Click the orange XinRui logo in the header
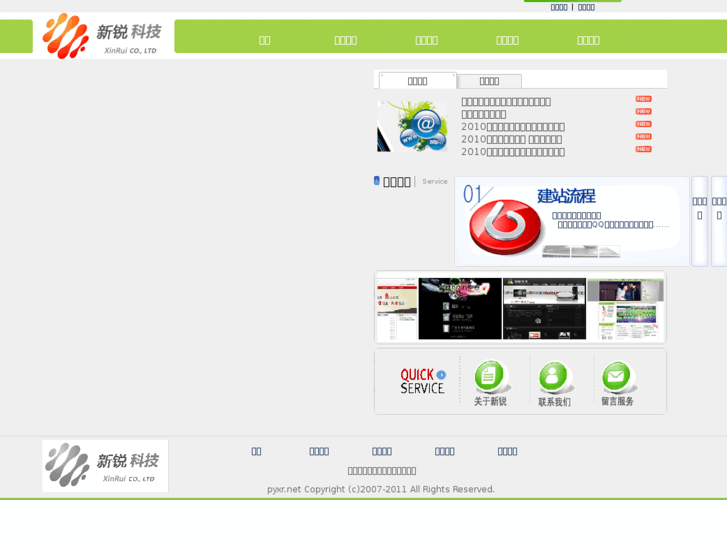The image size is (727, 545). pyautogui.click(x=102, y=36)
